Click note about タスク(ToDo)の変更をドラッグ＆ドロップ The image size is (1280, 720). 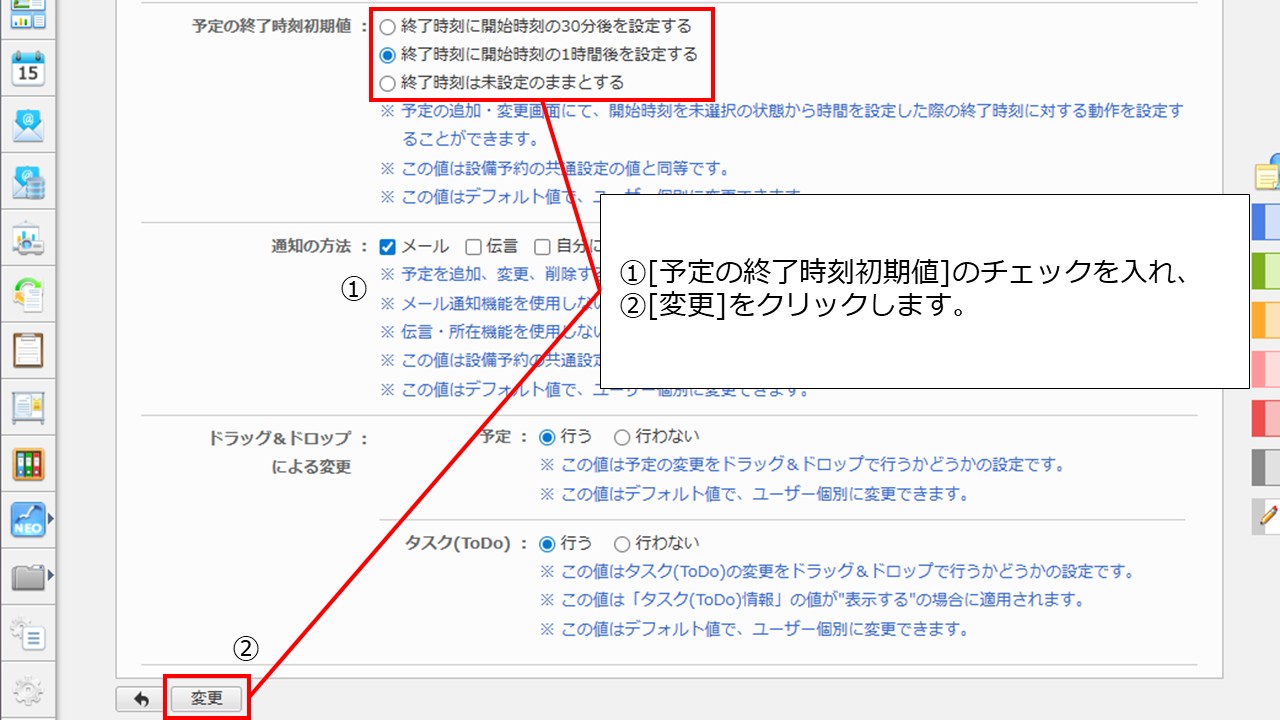click(x=838, y=572)
